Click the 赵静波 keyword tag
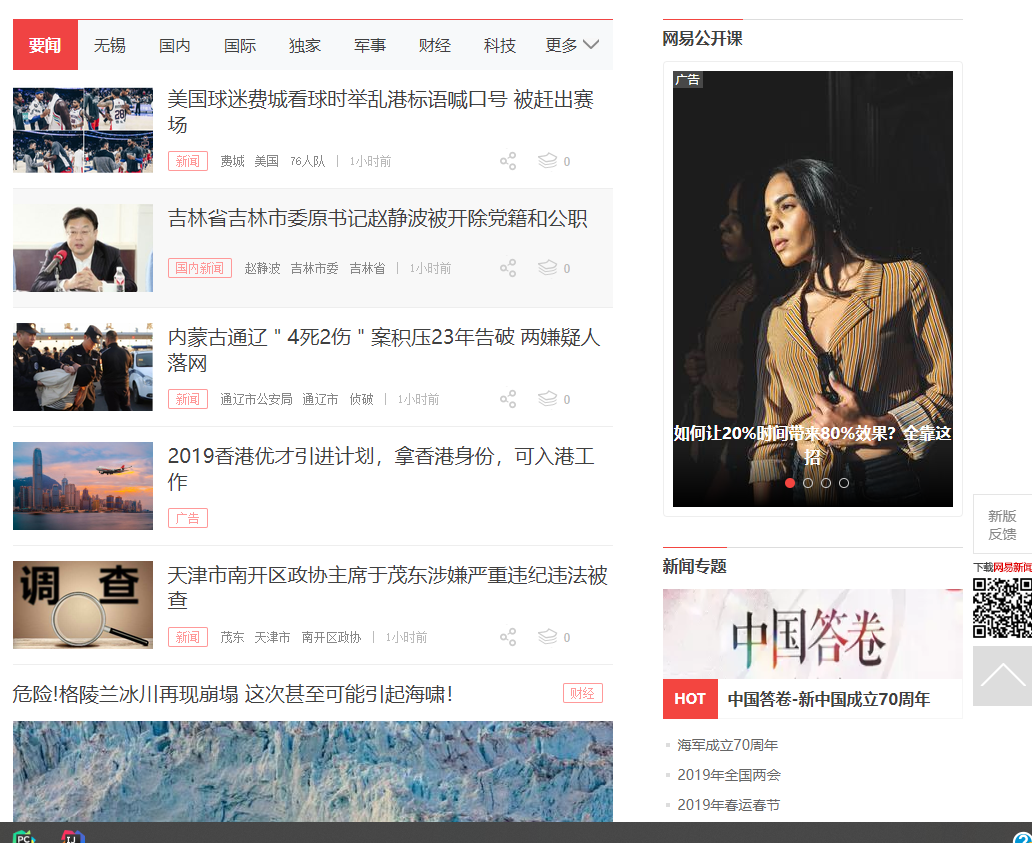1032x843 pixels. tap(262, 268)
